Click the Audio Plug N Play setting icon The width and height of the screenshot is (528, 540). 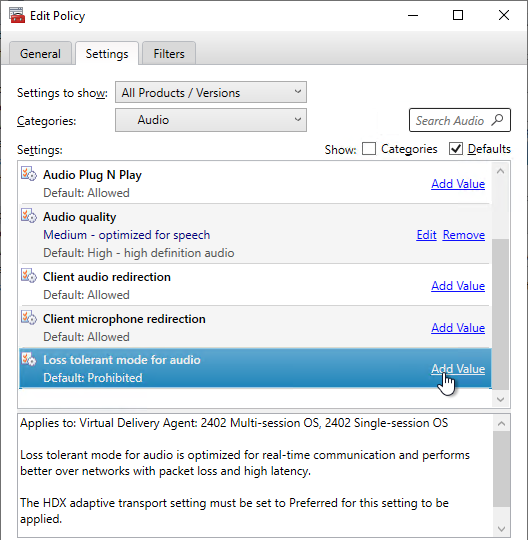(29, 174)
